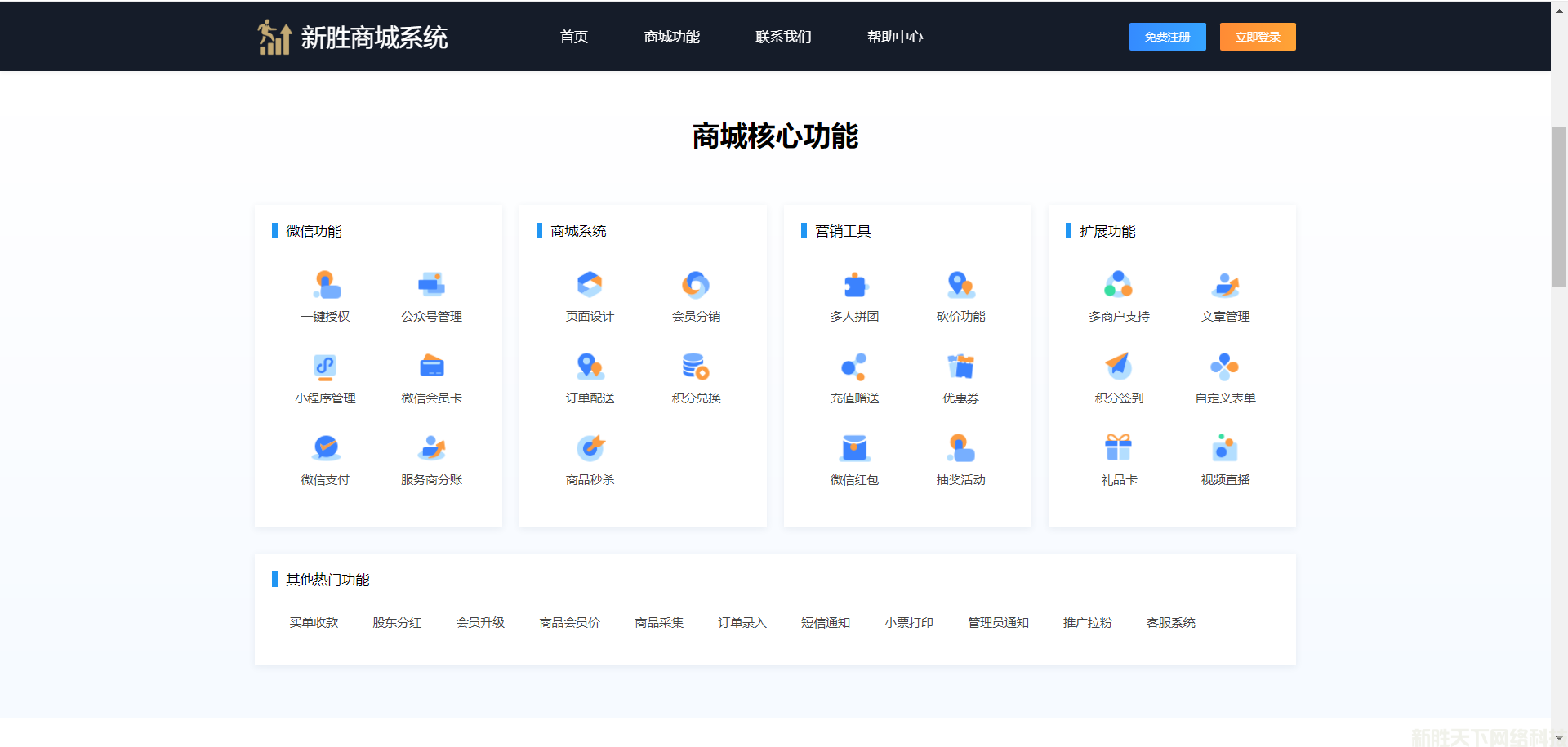Open the 微信红包 envelope icon
Viewport: 1568px width, 747px height.
[x=854, y=448]
